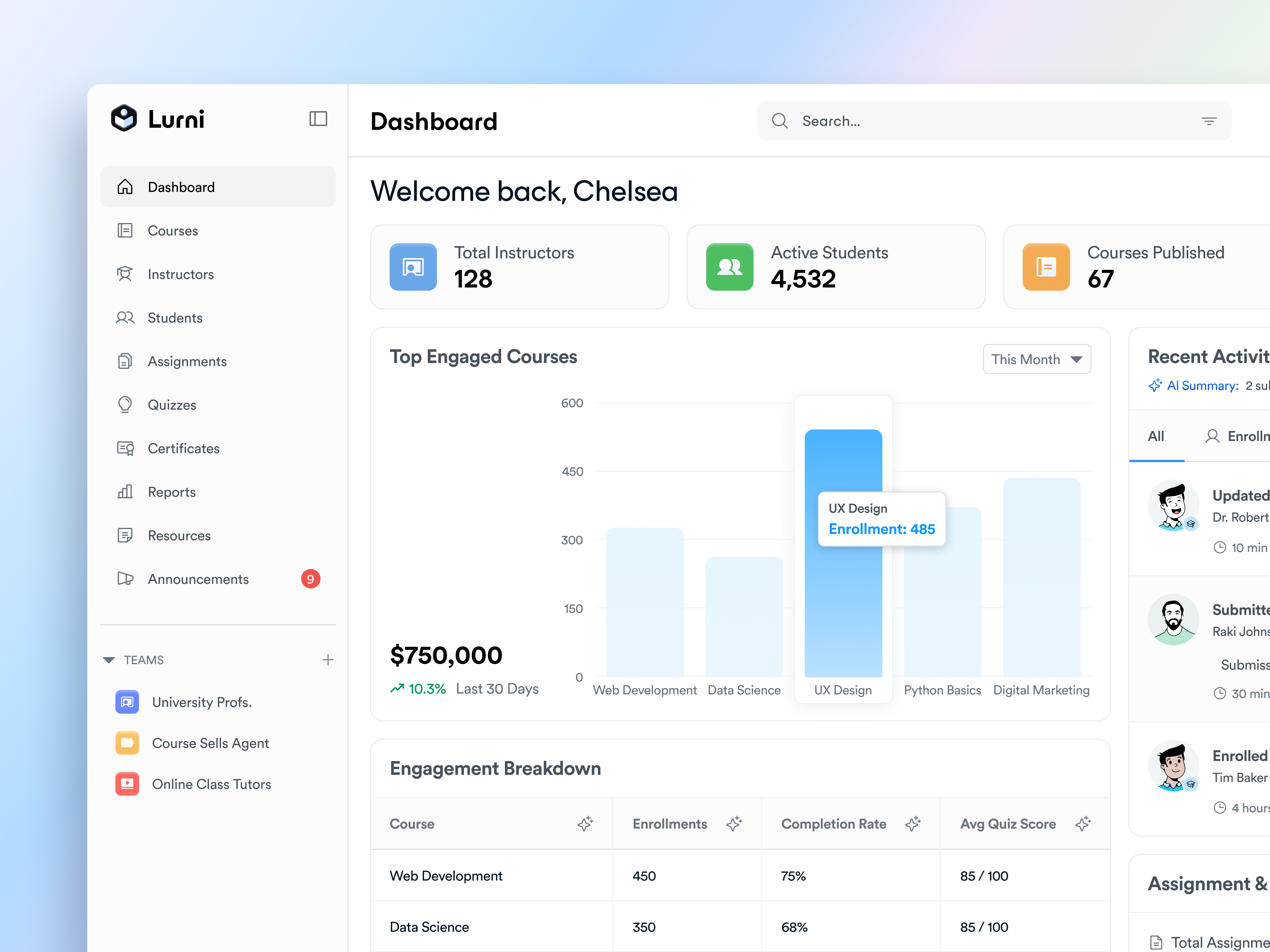The height and width of the screenshot is (952, 1270).
Task: Open the This Month period dropdown
Action: click(x=1037, y=359)
